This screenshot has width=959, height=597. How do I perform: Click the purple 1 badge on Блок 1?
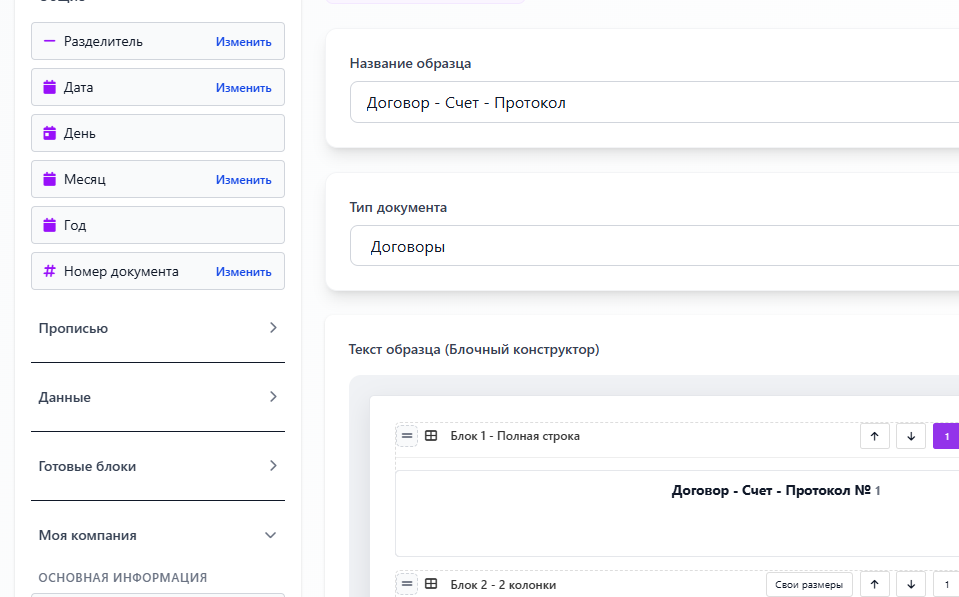945,435
